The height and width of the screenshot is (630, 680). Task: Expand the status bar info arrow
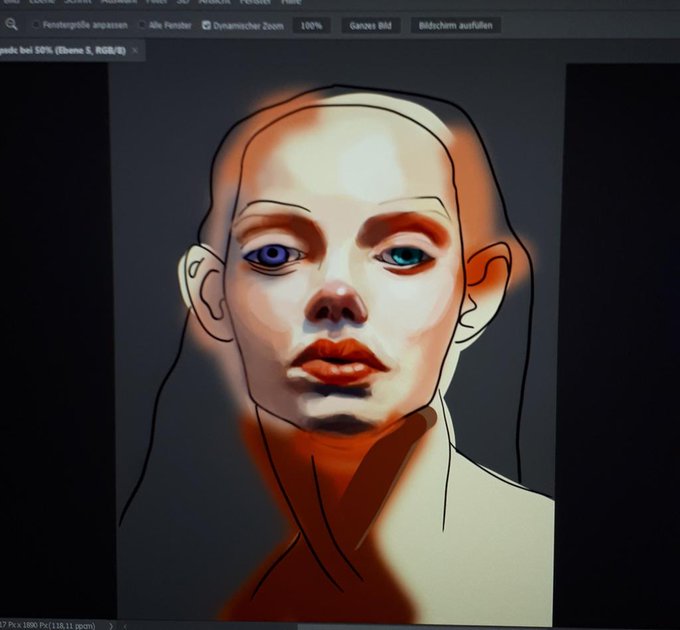(111, 626)
